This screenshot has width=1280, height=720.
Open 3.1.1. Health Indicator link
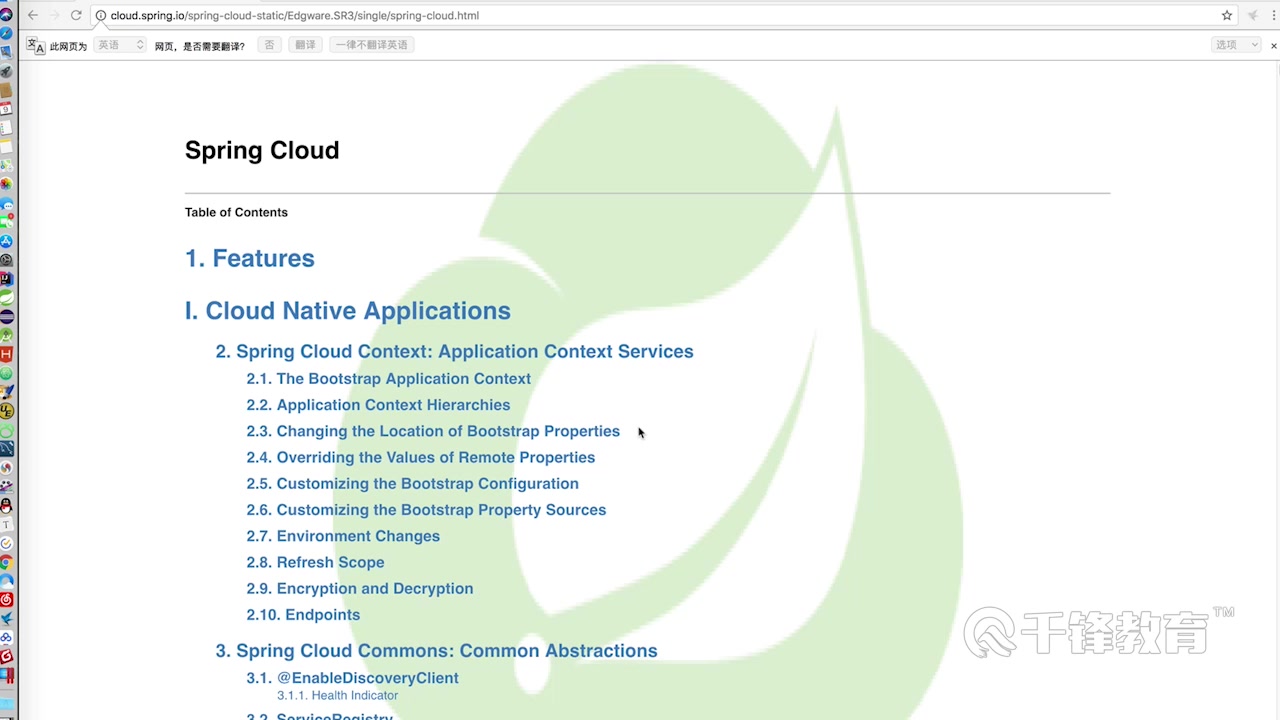tap(337, 695)
